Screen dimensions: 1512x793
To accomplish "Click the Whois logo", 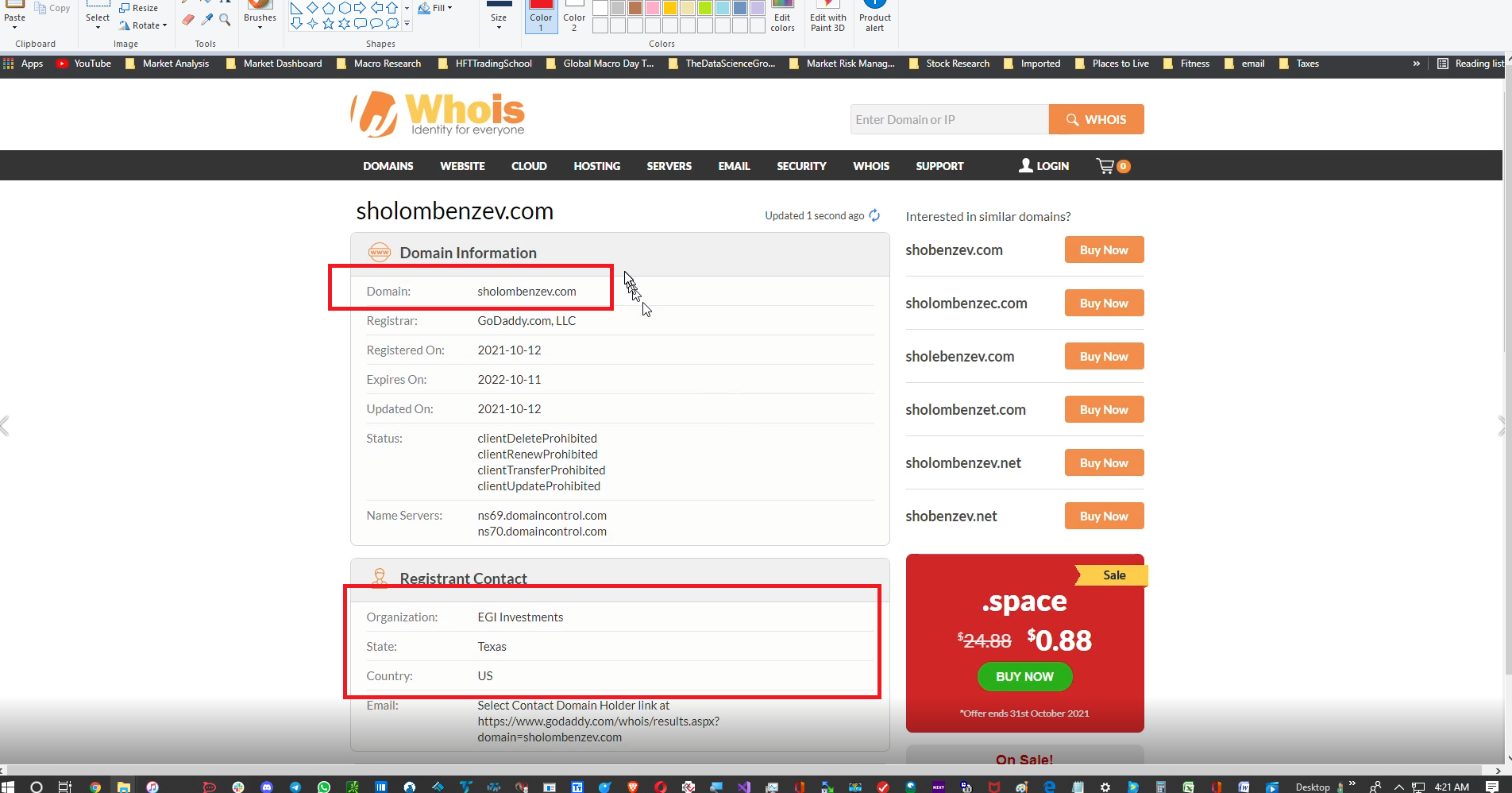I will point(438,114).
